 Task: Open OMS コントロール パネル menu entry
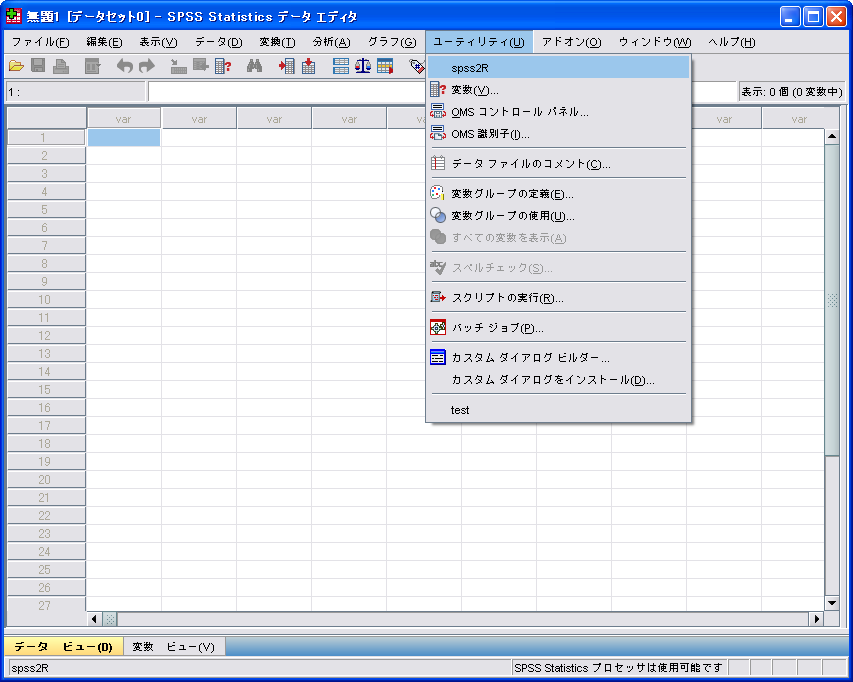pos(519,112)
